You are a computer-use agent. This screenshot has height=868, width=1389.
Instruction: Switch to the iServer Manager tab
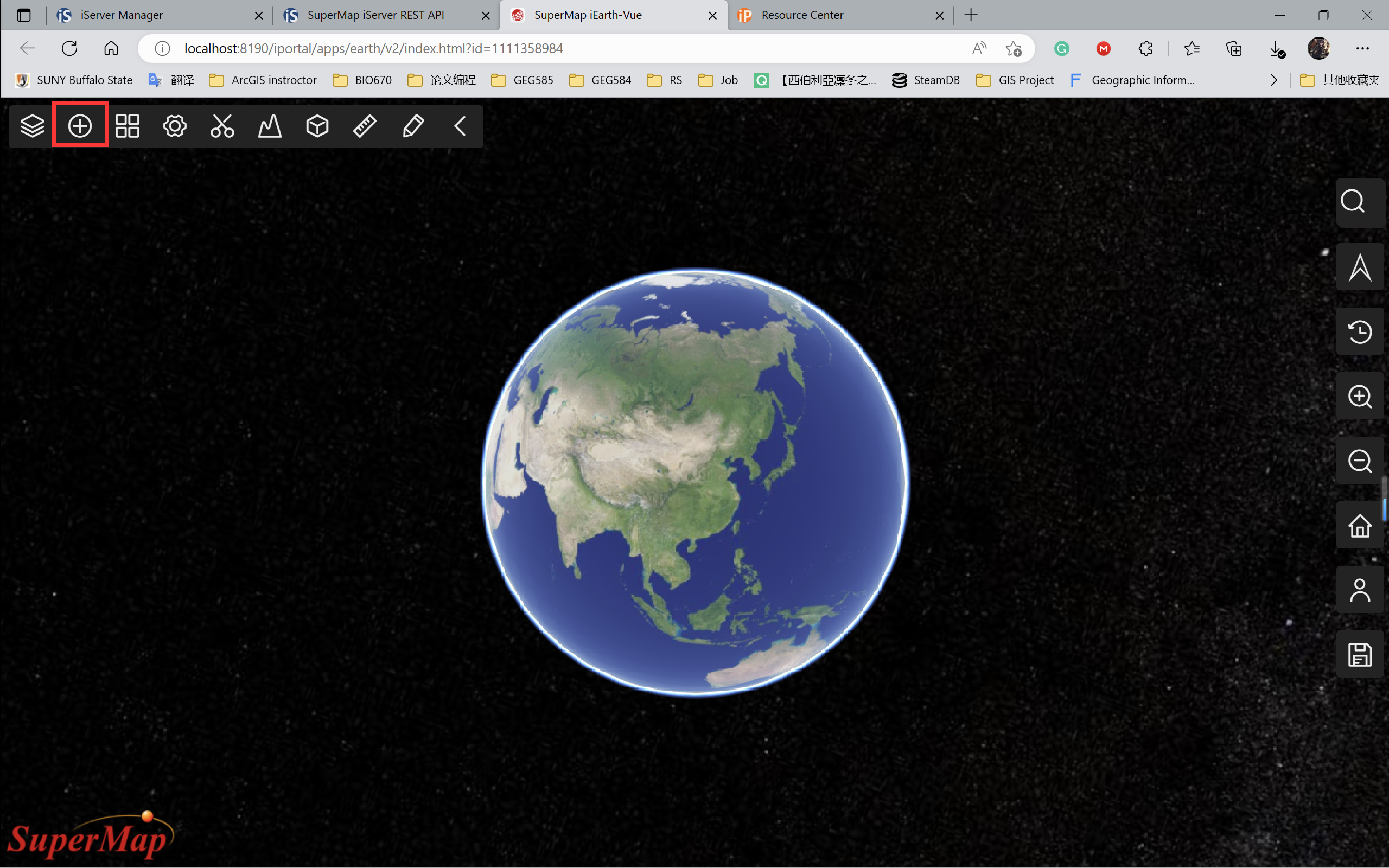pyautogui.click(x=122, y=16)
